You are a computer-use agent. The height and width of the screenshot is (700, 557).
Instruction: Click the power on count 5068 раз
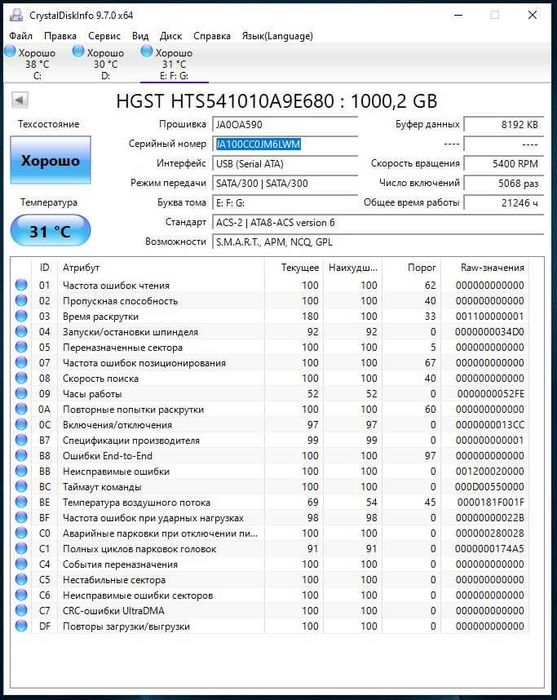pos(504,183)
